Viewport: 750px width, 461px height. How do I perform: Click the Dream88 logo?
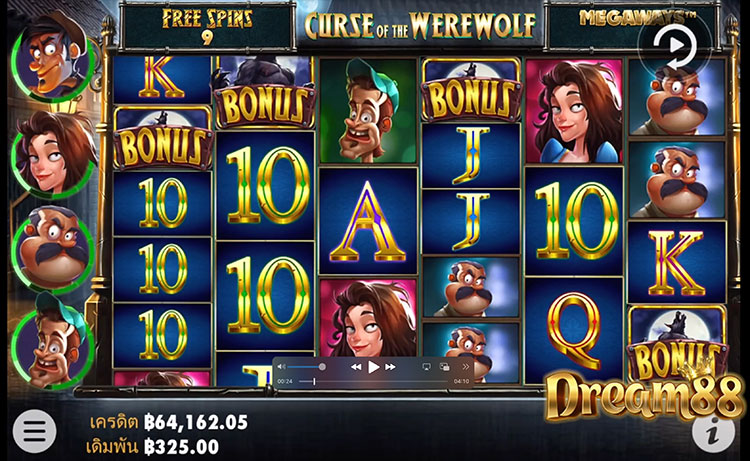coord(645,395)
